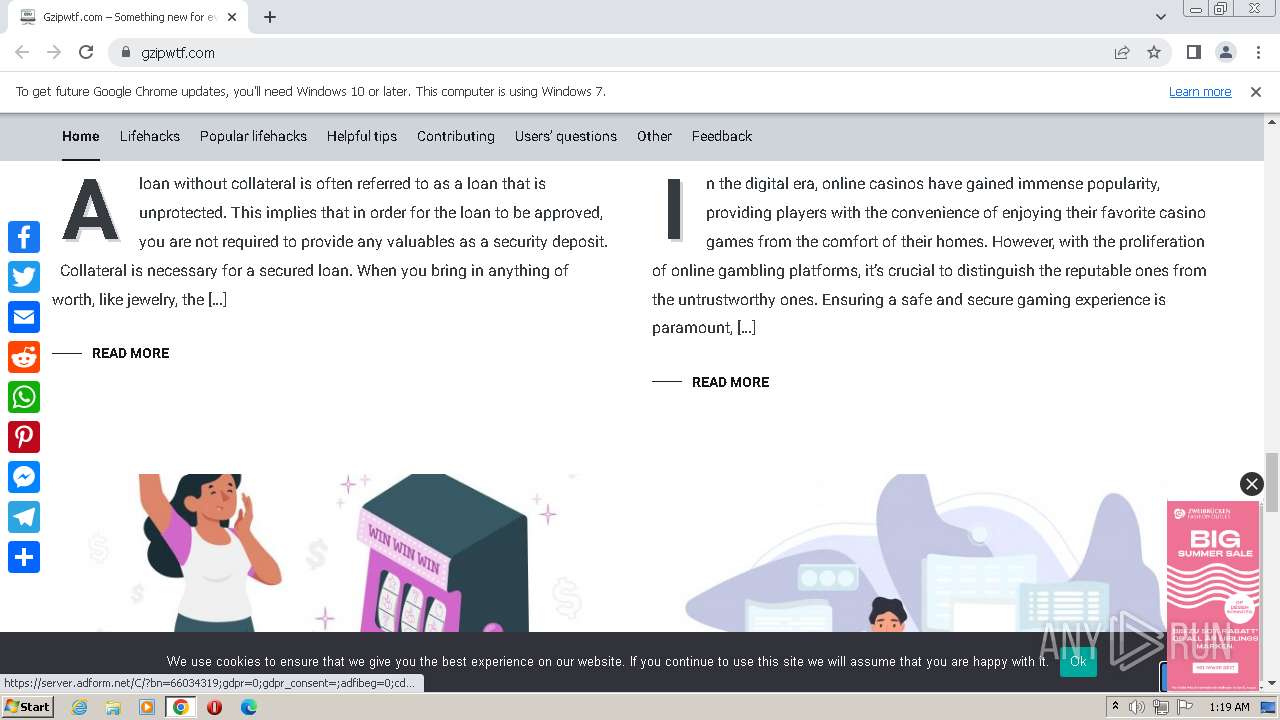This screenshot has width=1280, height=720.
Task: Open the system volume control
Action: click(1137, 707)
